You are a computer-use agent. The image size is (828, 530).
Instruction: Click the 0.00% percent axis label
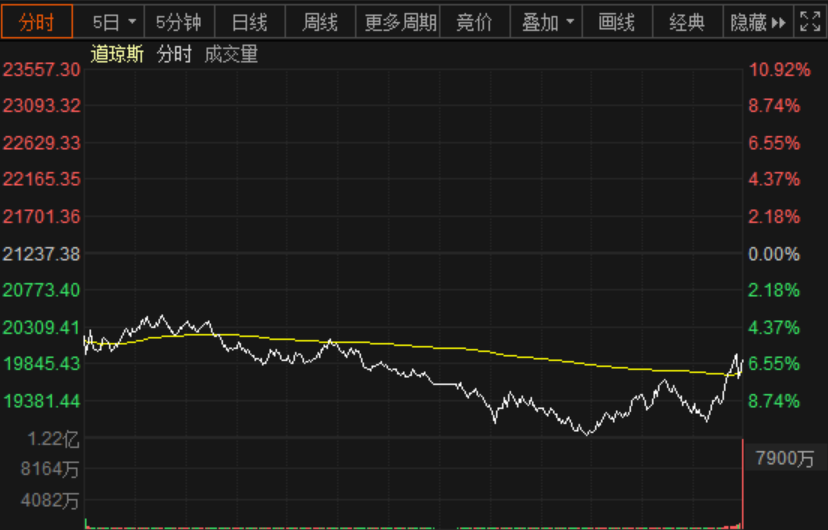[774, 254]
